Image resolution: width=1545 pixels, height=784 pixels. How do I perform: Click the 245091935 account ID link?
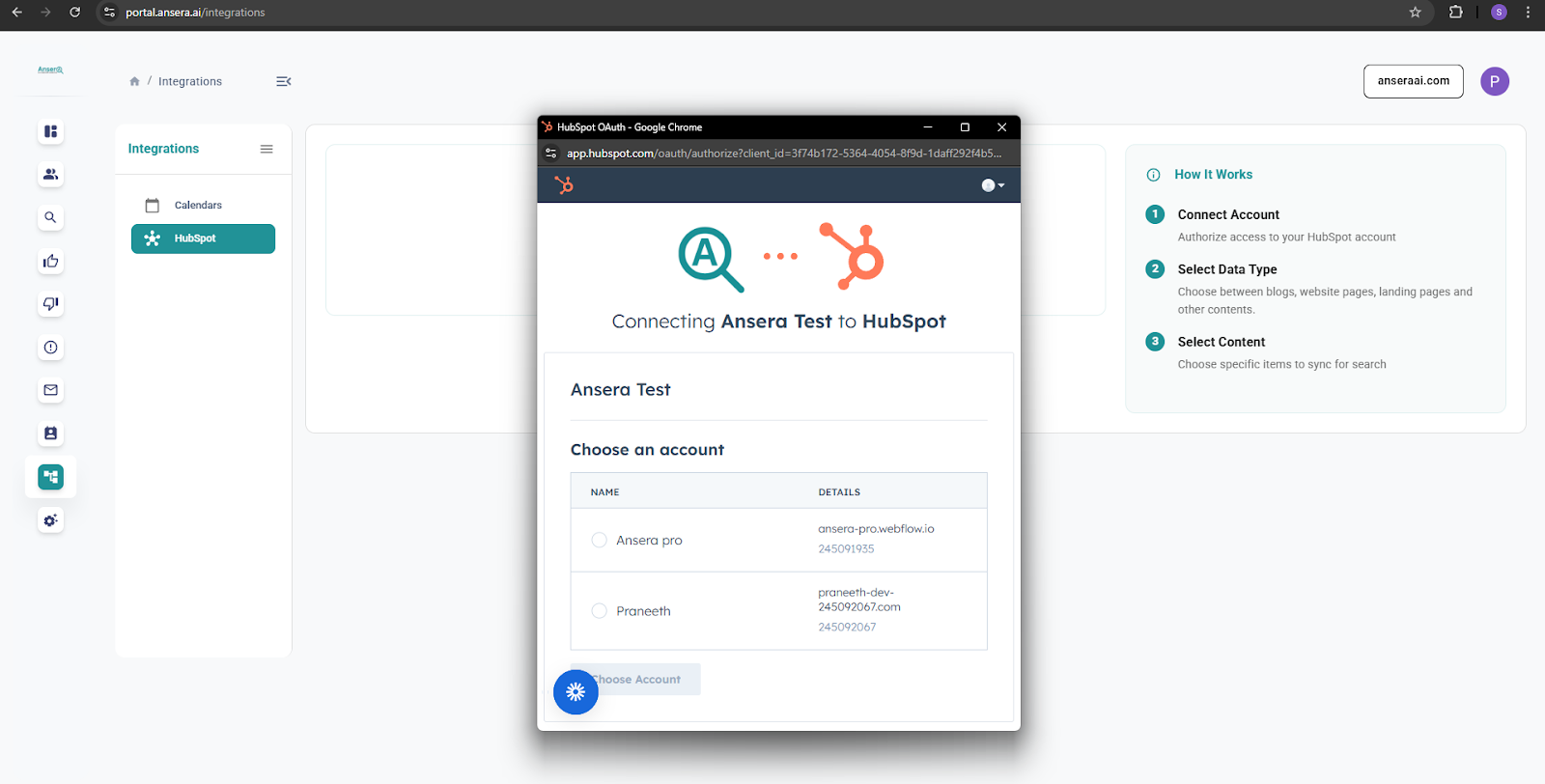(846, 548)
